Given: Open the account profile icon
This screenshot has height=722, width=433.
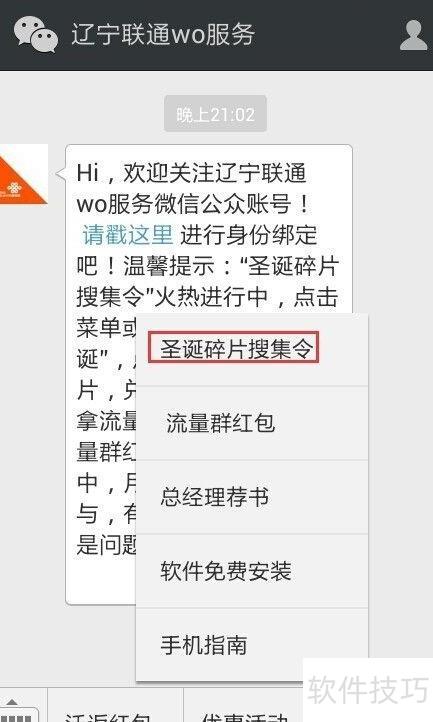Looking at the screenshot, I should click(413, 35).
